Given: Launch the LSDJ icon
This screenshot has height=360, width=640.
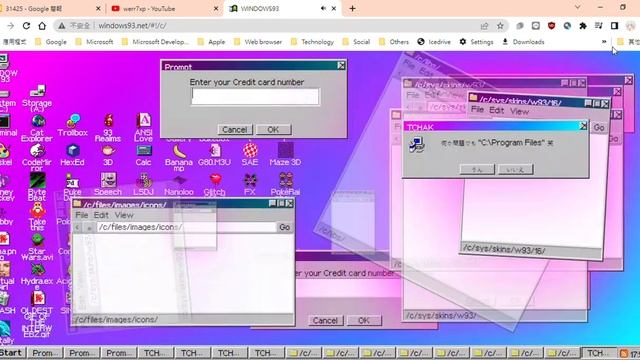Looking at the screenshot, I should coord(144,184).
